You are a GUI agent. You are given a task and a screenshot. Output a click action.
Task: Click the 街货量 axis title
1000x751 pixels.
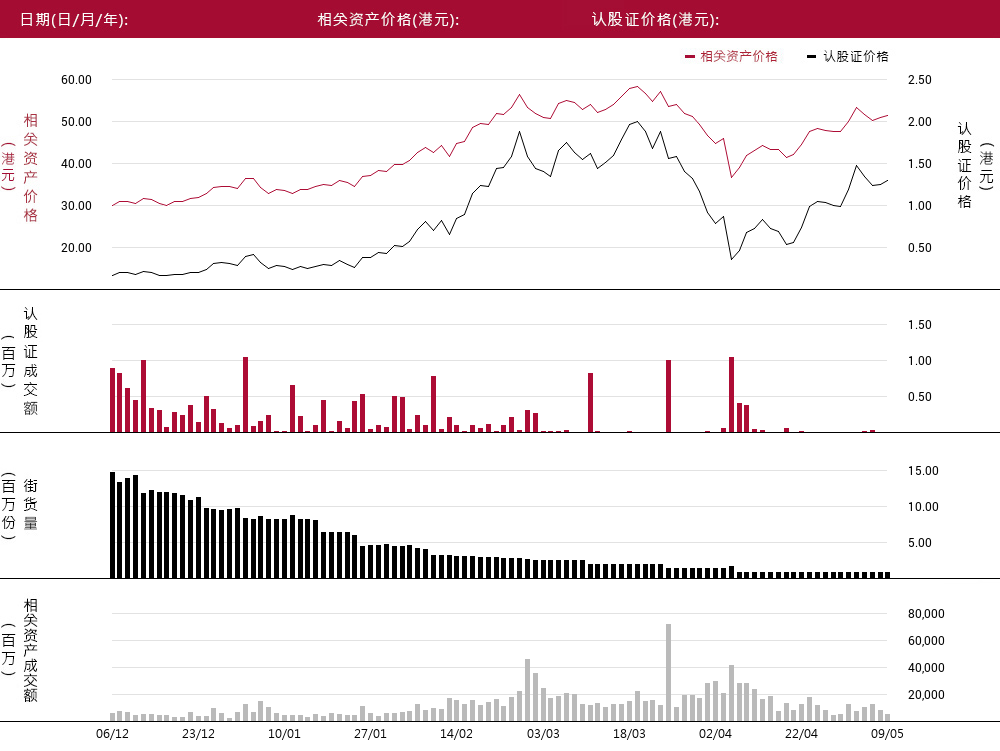30,505
